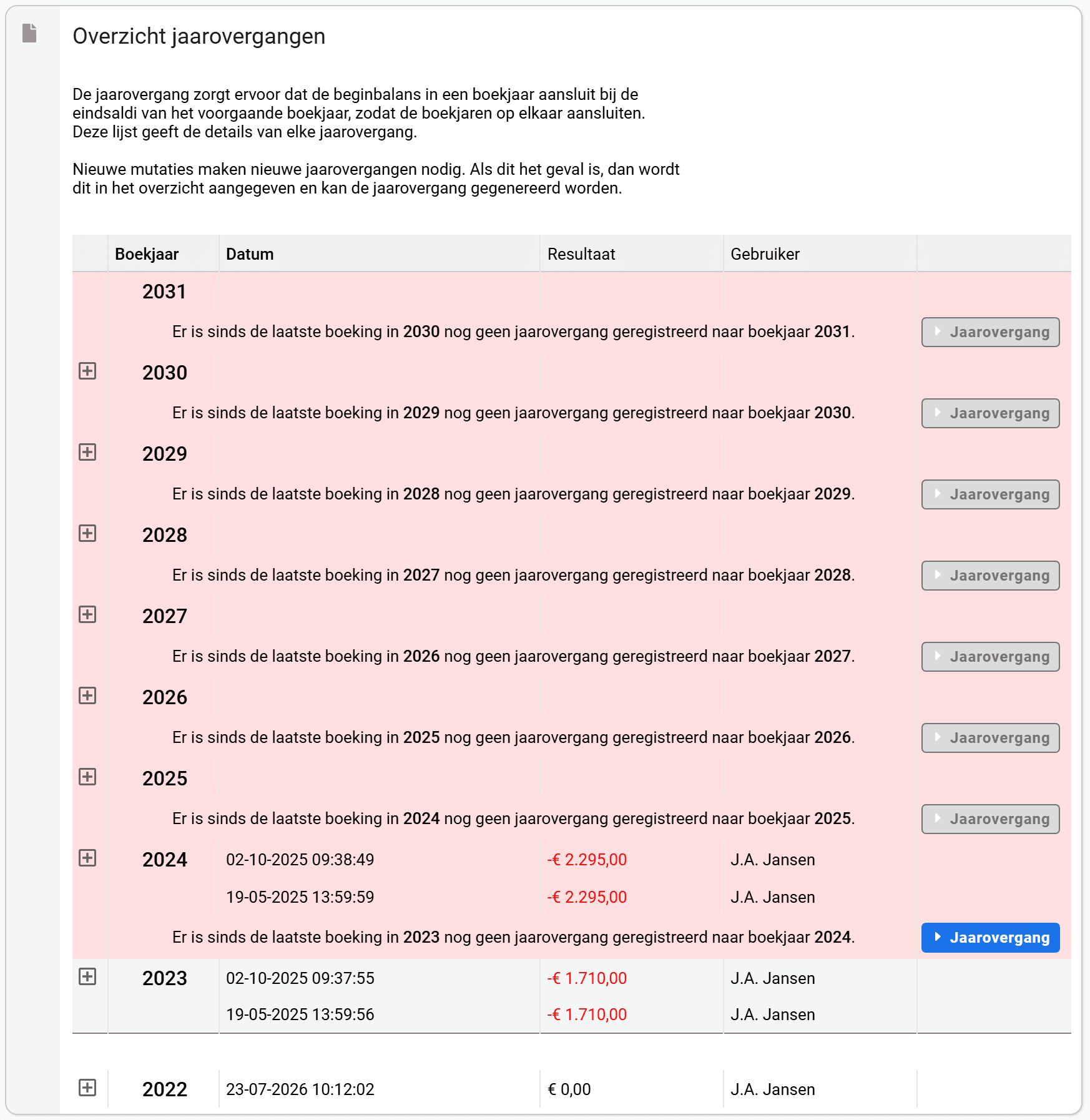Screen dimensions: 1090x1120
Task: Click the greyed Jaarovergang button for boekjaar 2027
Action: pos(990,657)
